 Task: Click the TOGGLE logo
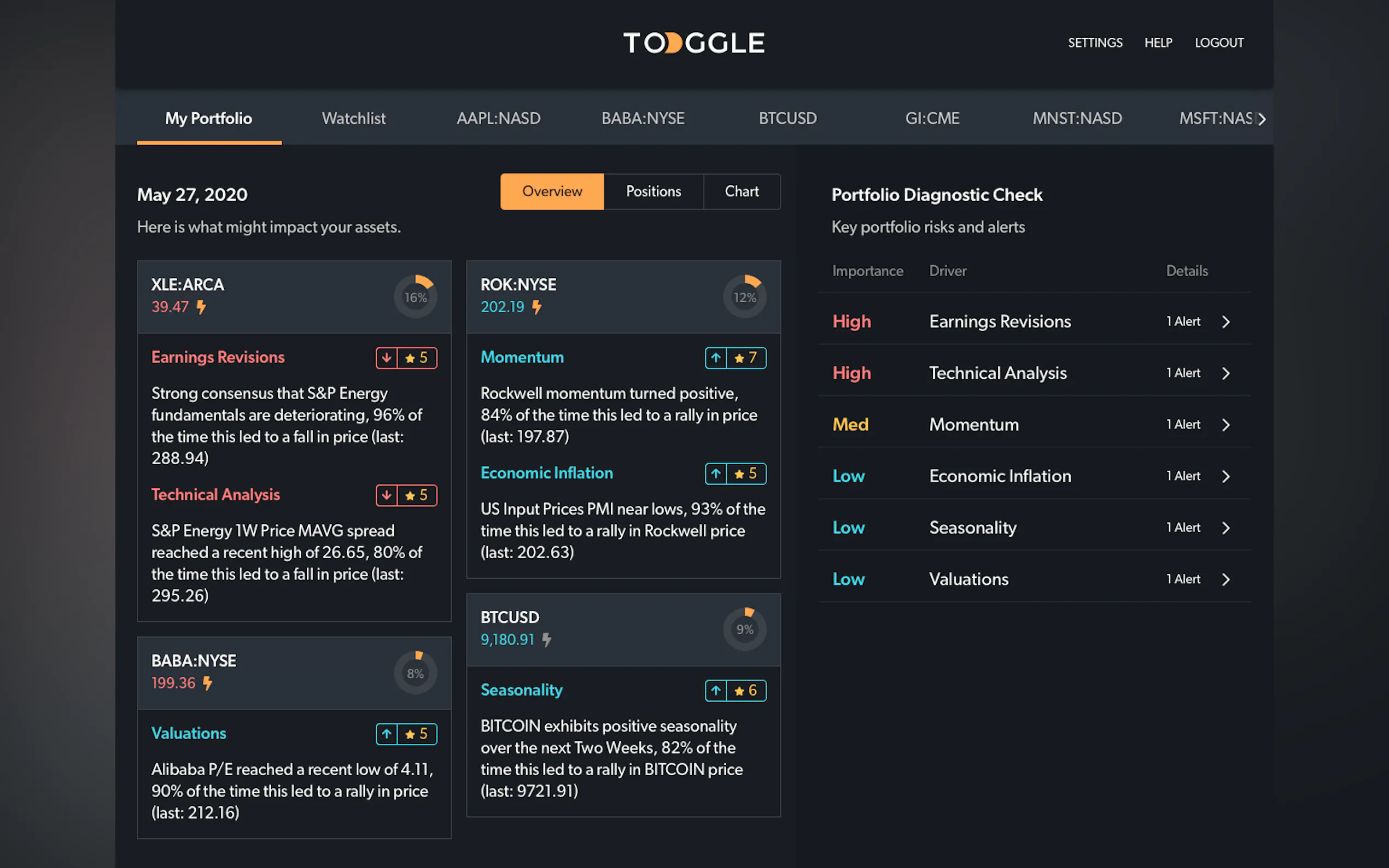(x=693, y=43)
